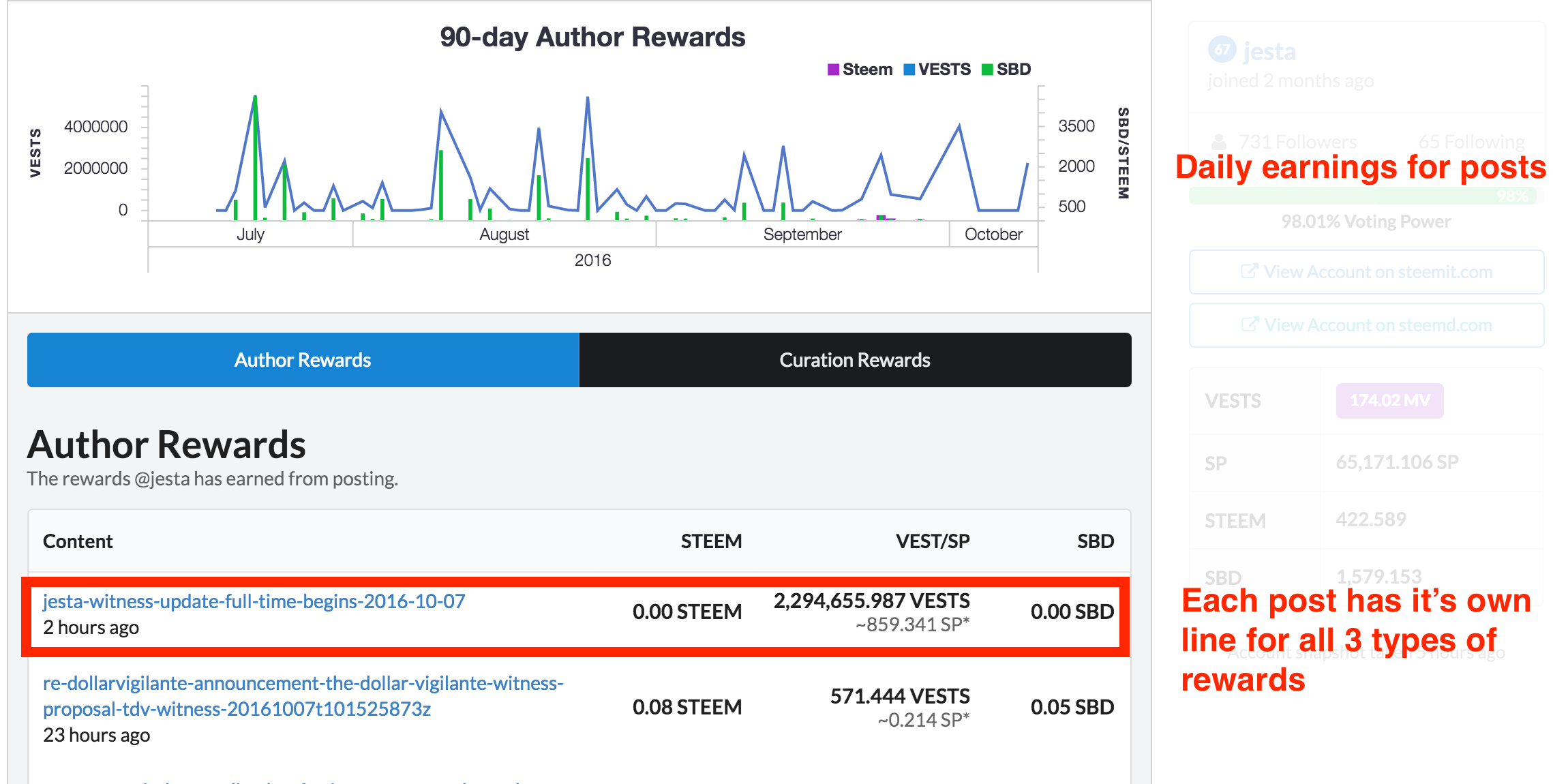Click the followers person icon

tap(1219, 142)
